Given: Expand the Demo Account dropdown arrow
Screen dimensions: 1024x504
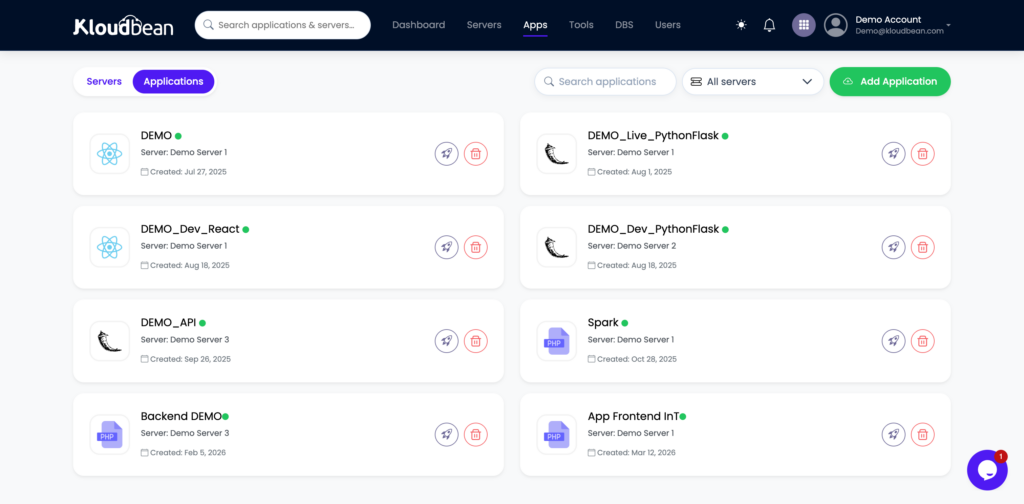Looking at the screenshot, I should (948, 25).
